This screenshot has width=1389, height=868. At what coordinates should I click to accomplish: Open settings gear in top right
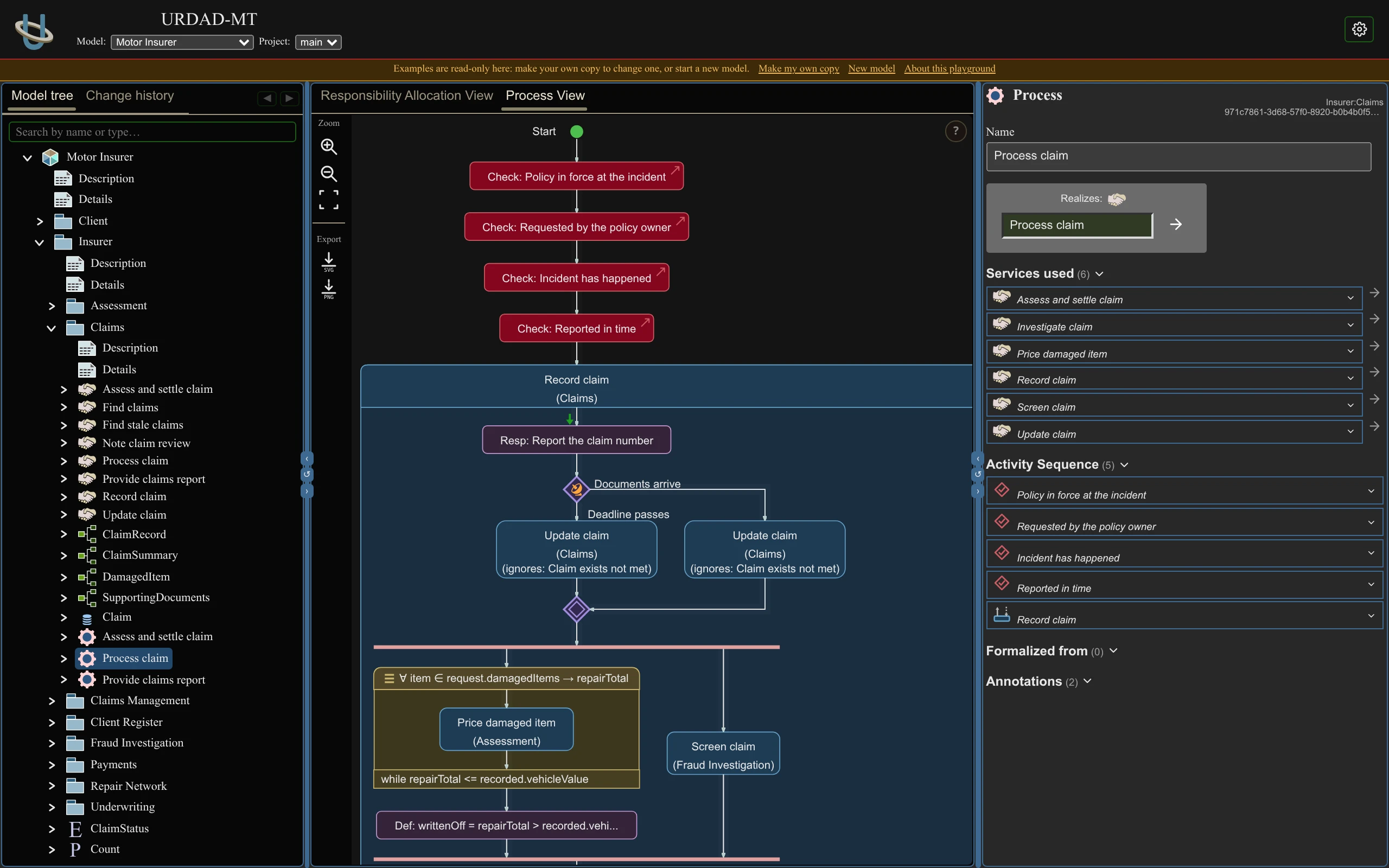1359,29
